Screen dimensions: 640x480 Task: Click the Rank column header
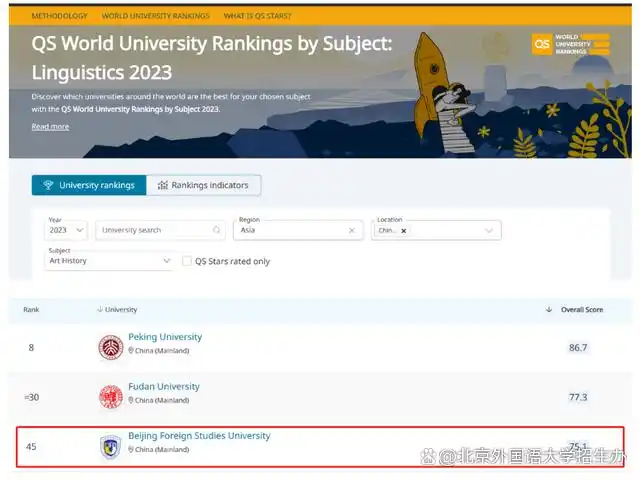pos(31,310)
